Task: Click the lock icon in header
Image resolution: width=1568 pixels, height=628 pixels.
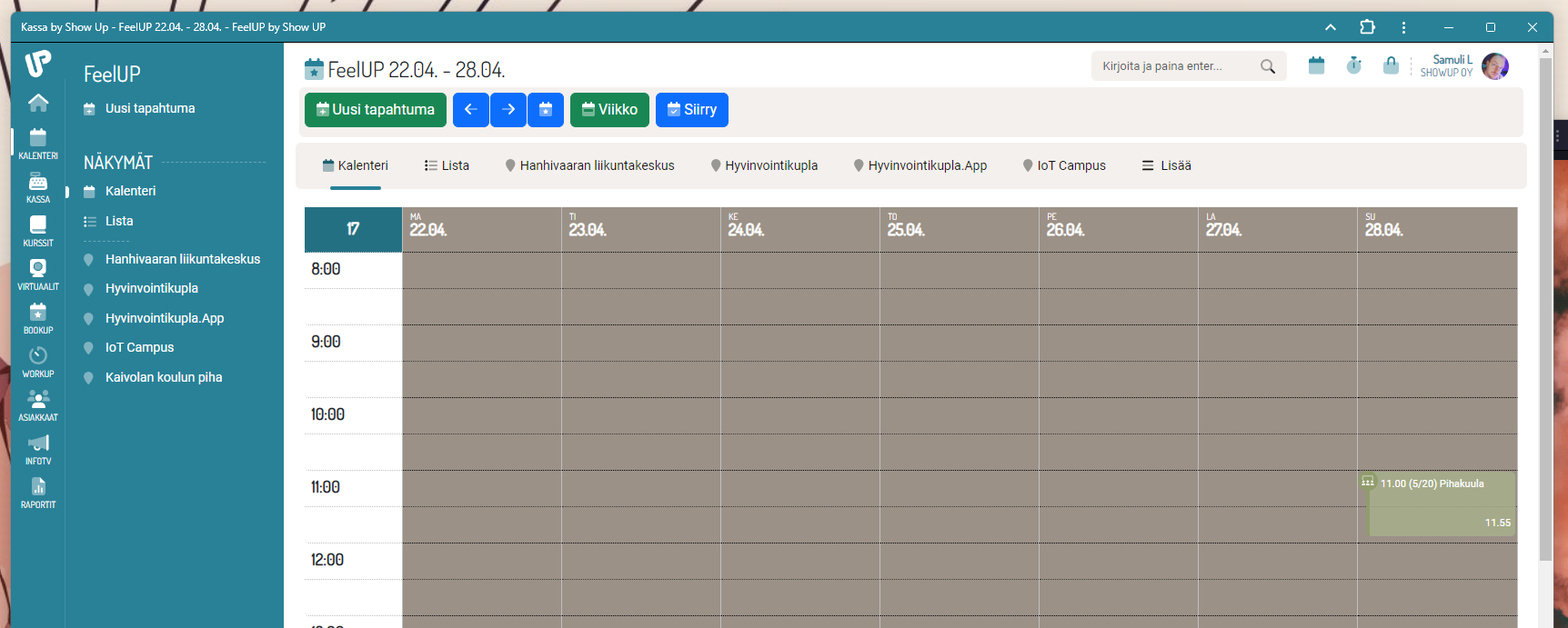Action: [x=1391, y=65]
